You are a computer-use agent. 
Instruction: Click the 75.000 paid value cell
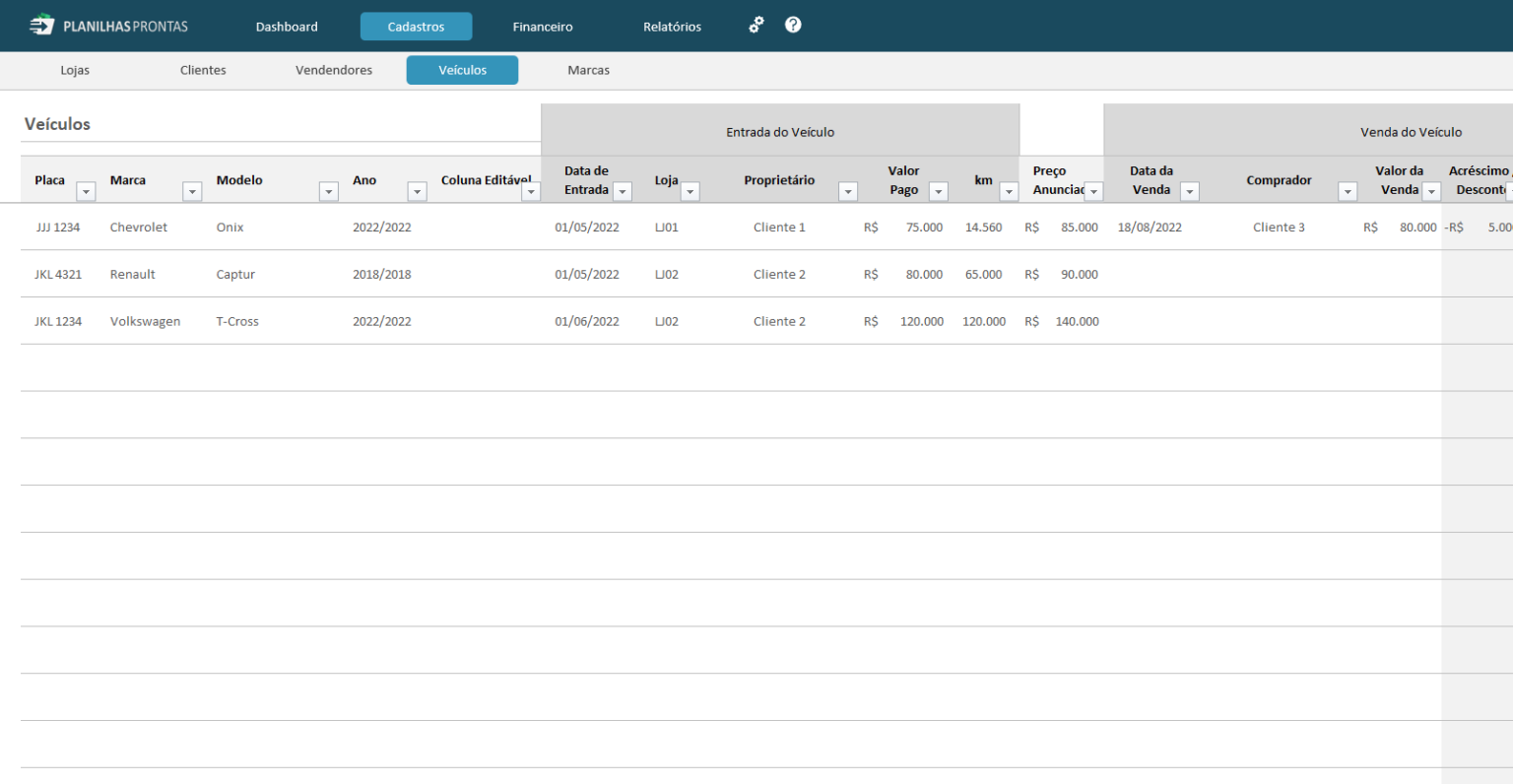[x=924, y=228]
